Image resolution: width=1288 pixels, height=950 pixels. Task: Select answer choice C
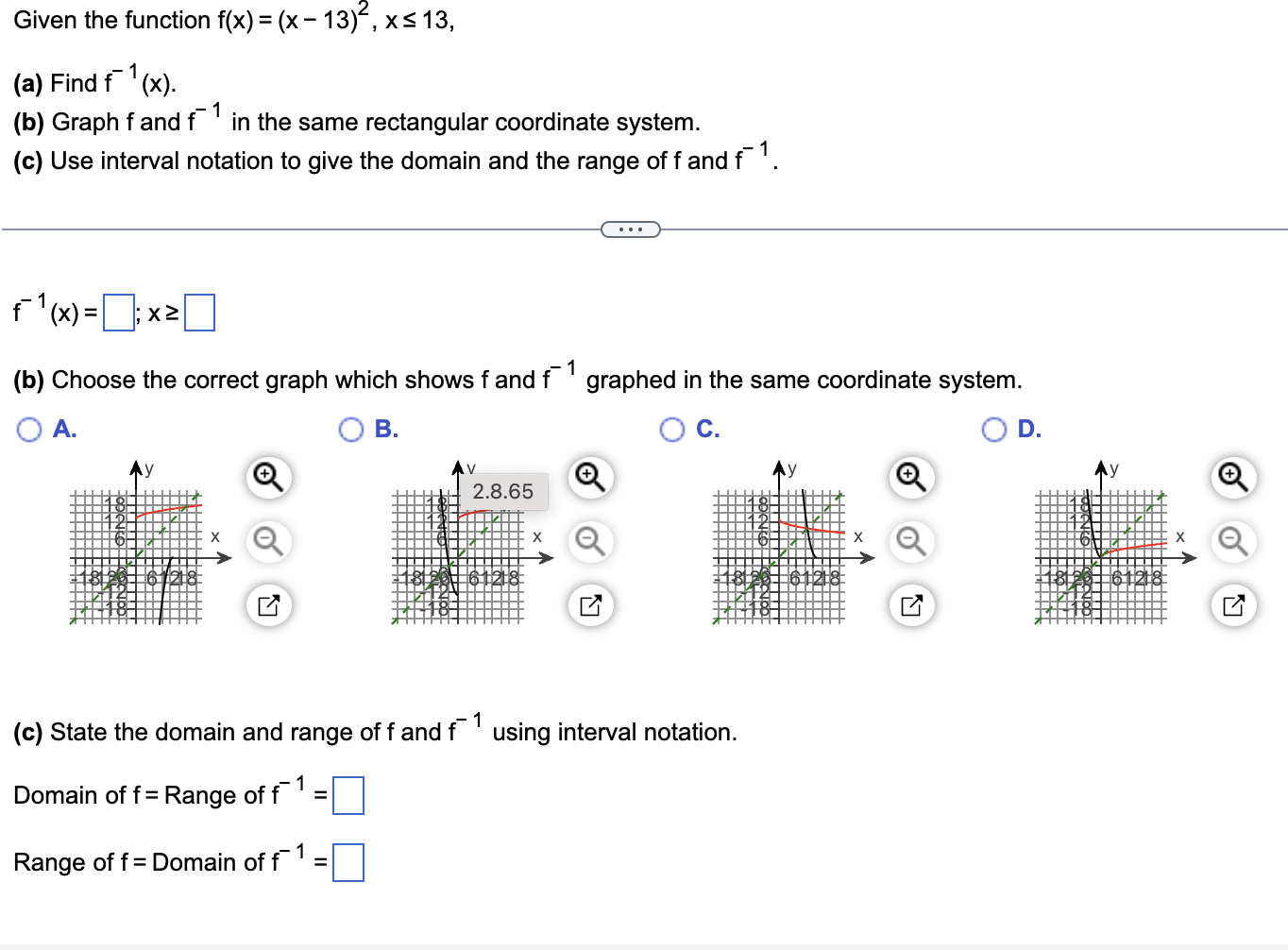pos(671,429)
